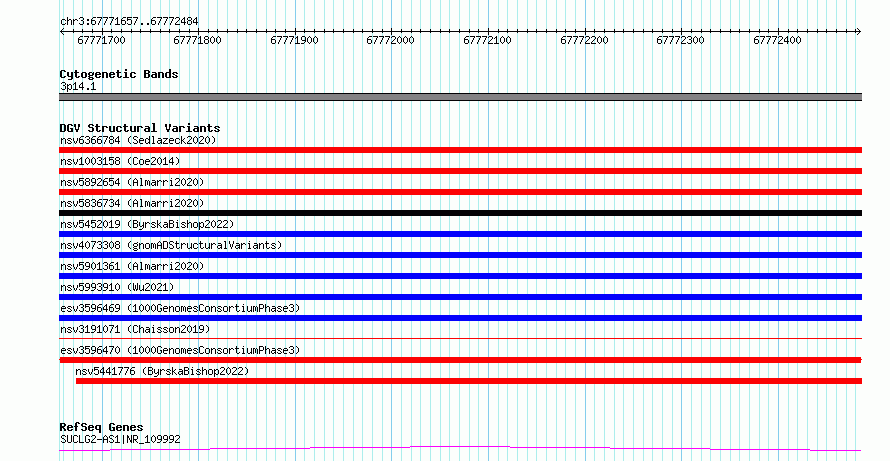Viewport: 890px width, 461px height.
Task: Click the red bar below esv3596470
Action: click(460, 360)
